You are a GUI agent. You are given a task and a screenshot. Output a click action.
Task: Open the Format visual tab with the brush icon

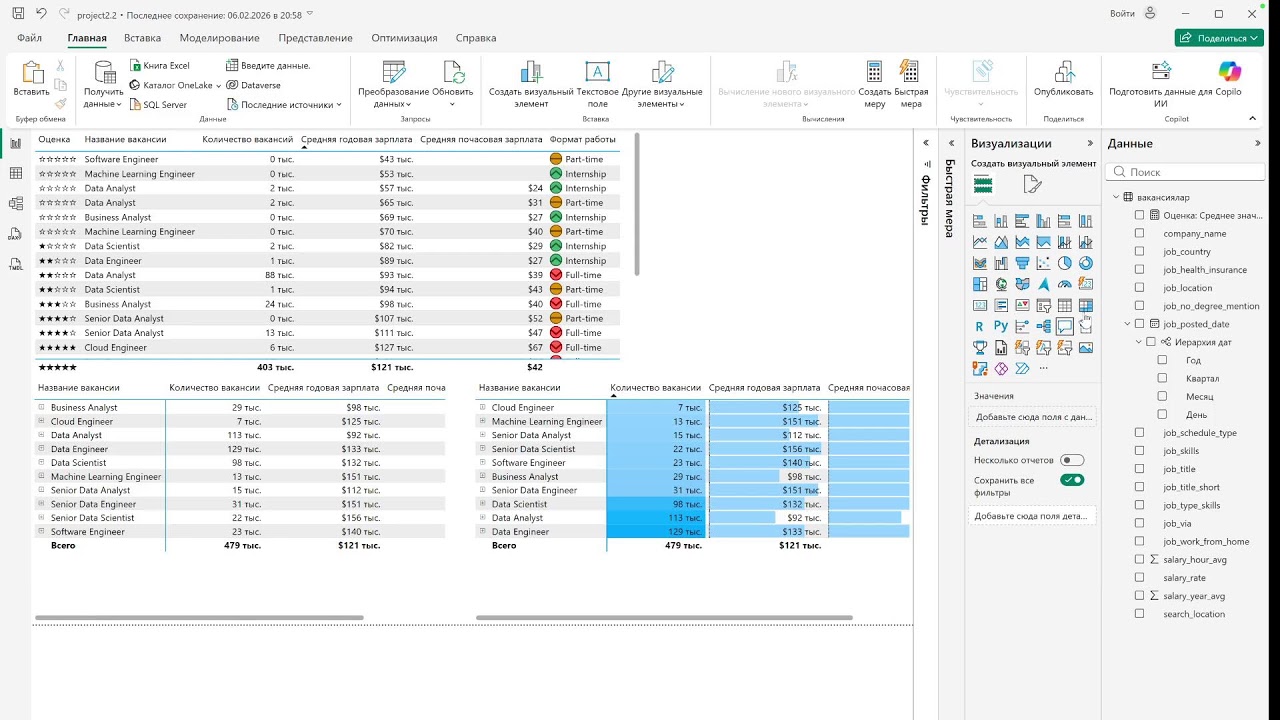pyautogui.click(x=1033, y=184)
